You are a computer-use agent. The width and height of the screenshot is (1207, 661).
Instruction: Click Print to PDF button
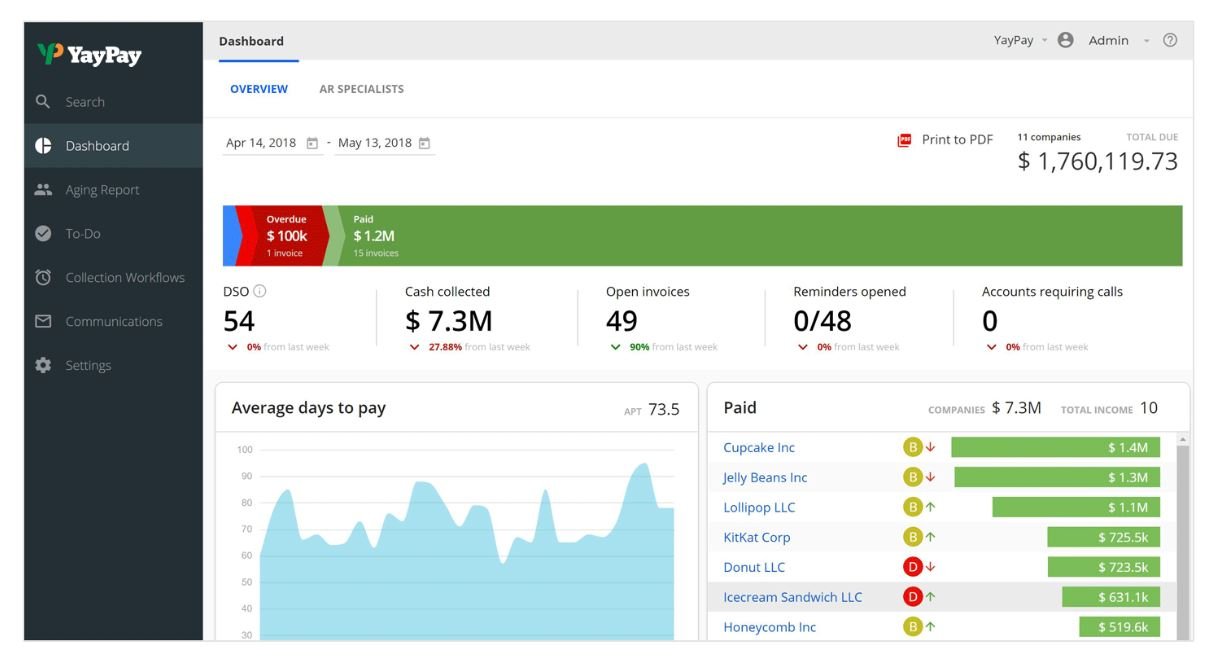point(945,140)
